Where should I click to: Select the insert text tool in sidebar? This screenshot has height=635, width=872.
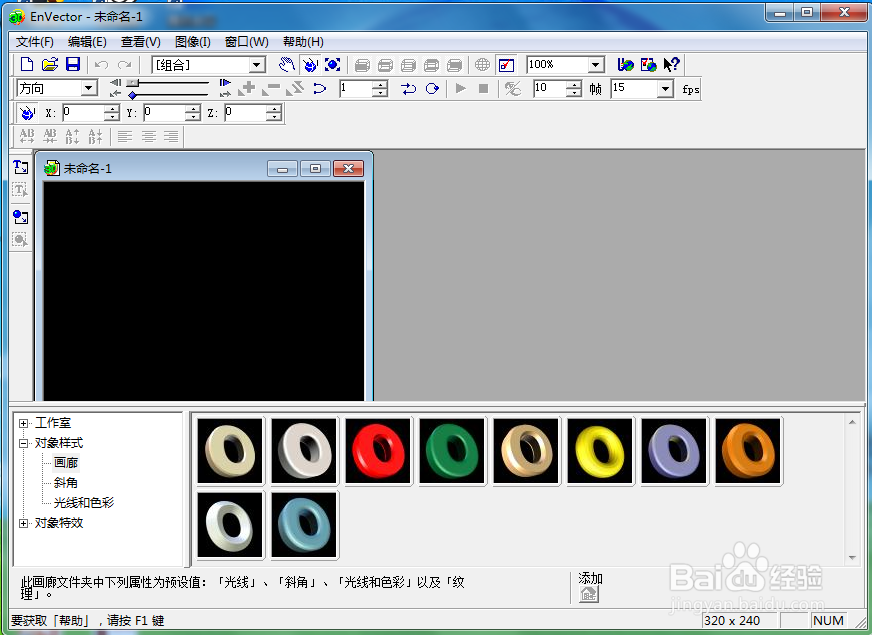point(21,166)
